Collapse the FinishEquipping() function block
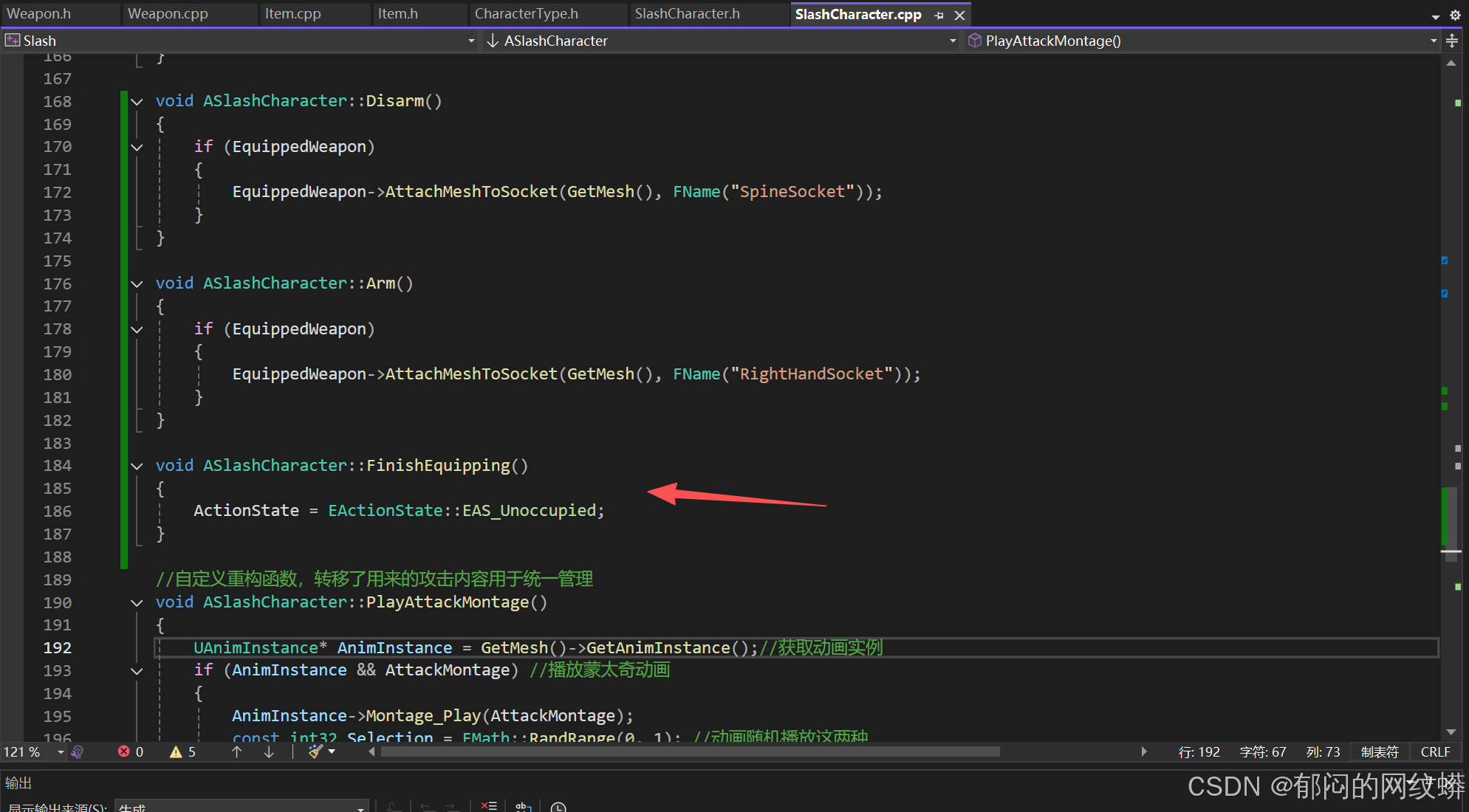The image size is (1469, 812). (137, 466)
